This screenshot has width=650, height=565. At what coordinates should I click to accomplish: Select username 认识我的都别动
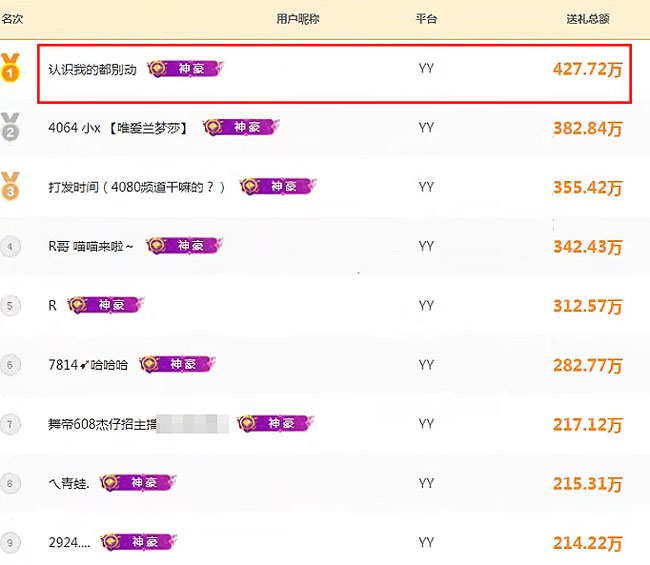point(92,69)
